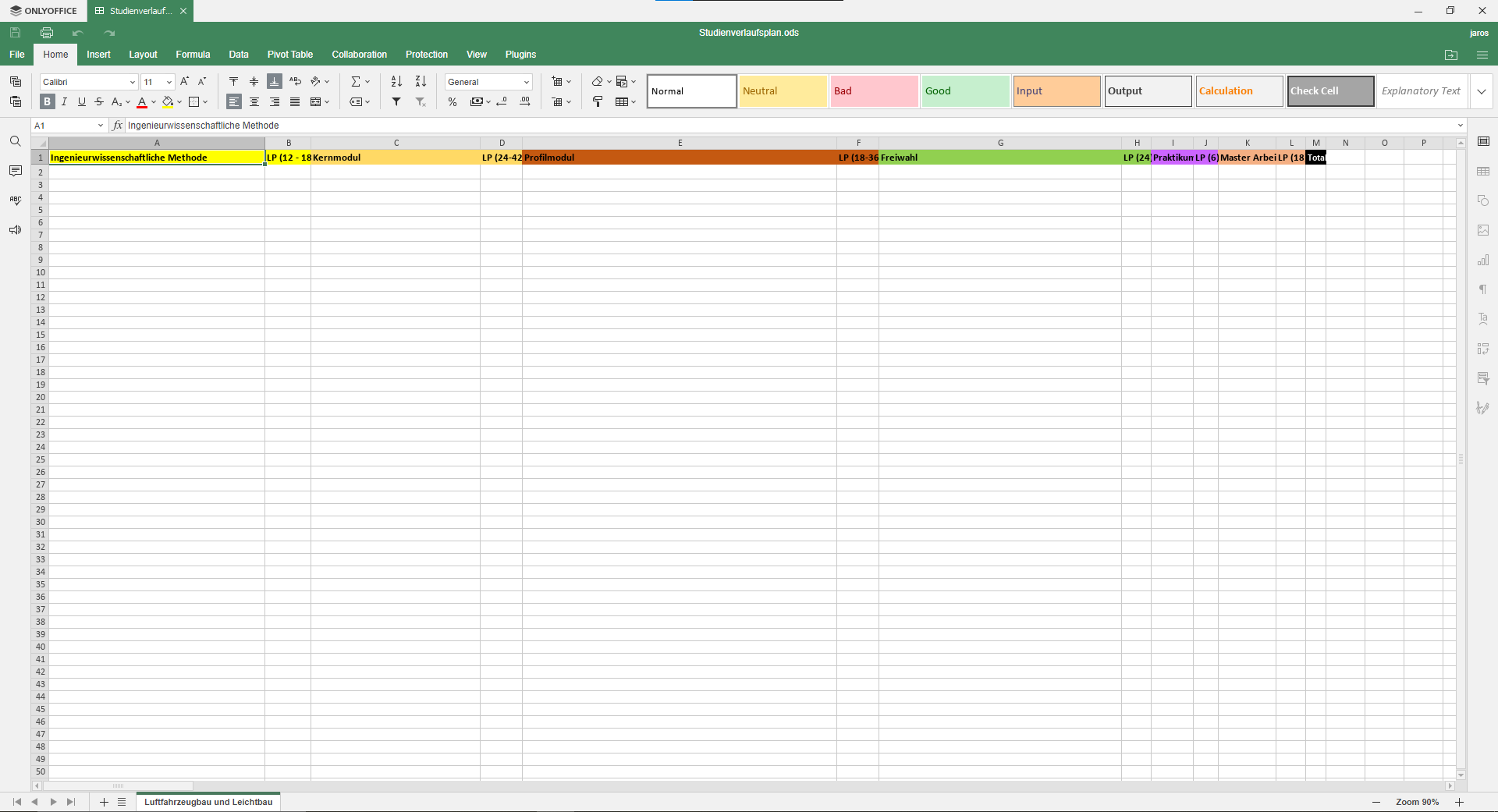Expand the formula bar
1498x812 pixels.
click(1461, 126)
